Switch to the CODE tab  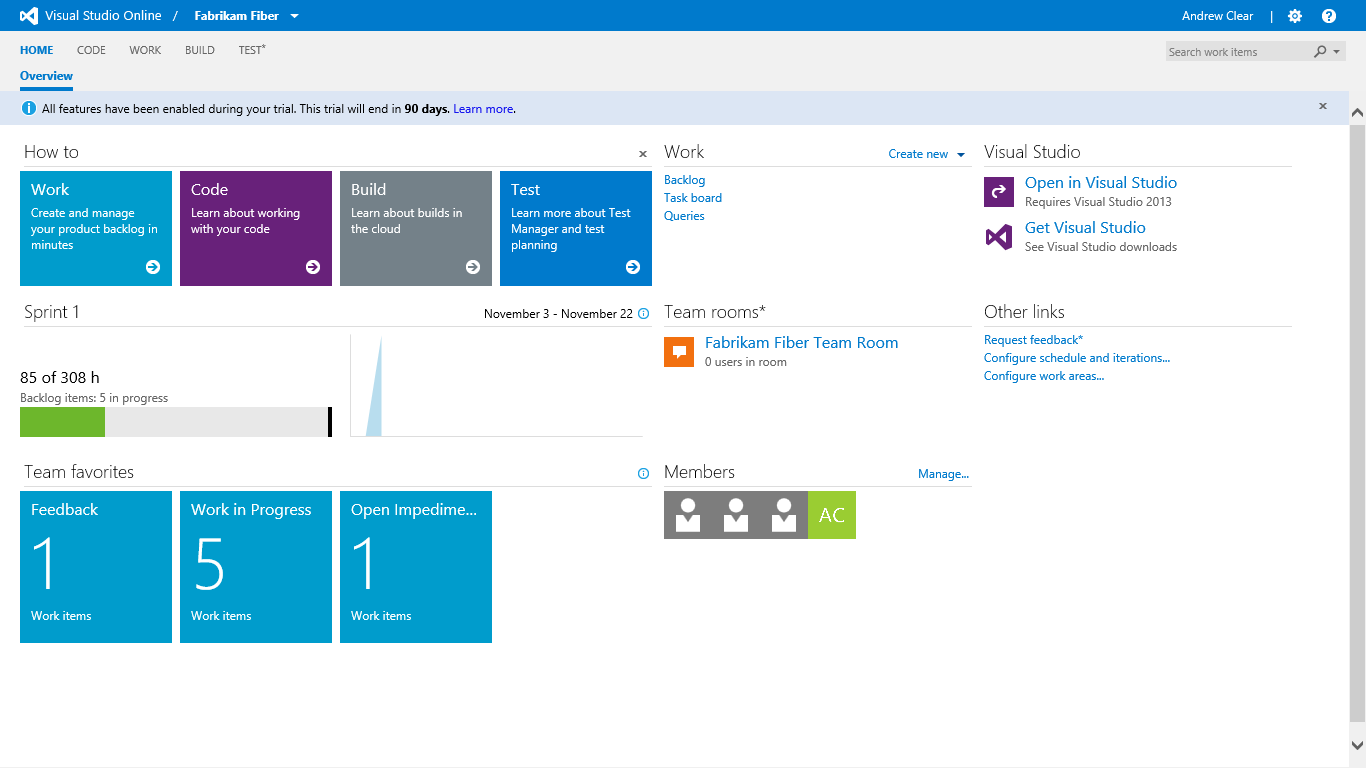click(x=91, y=50)
